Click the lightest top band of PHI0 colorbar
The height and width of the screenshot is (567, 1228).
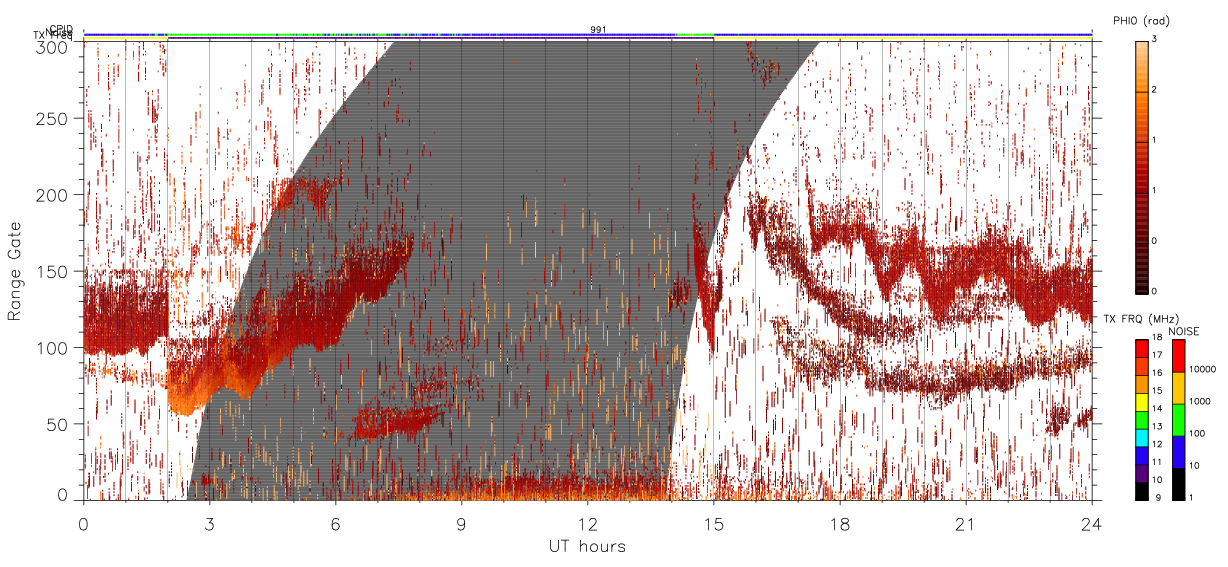point(1141,43)
